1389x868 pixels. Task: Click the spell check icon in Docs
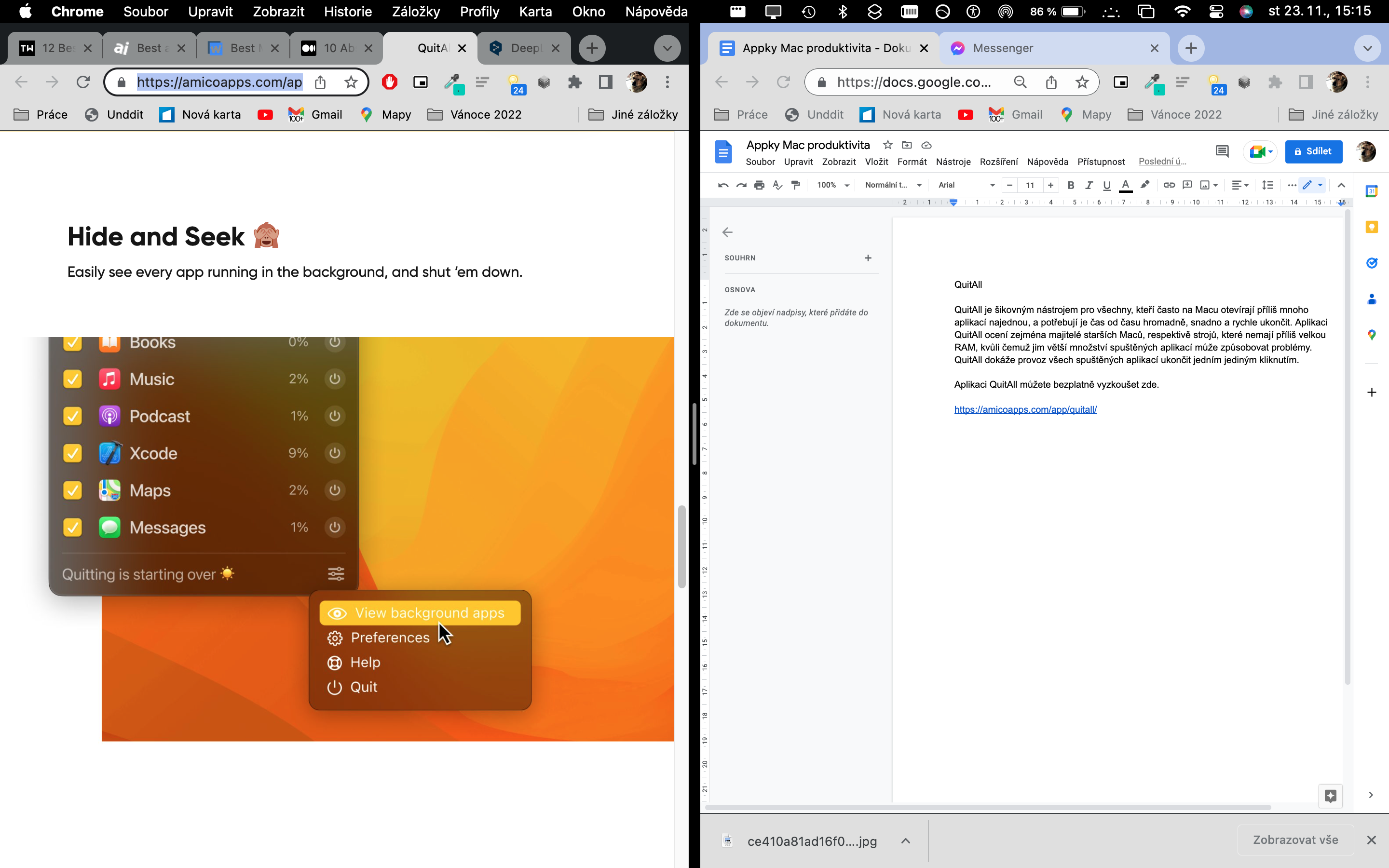[x=778, y=185]
